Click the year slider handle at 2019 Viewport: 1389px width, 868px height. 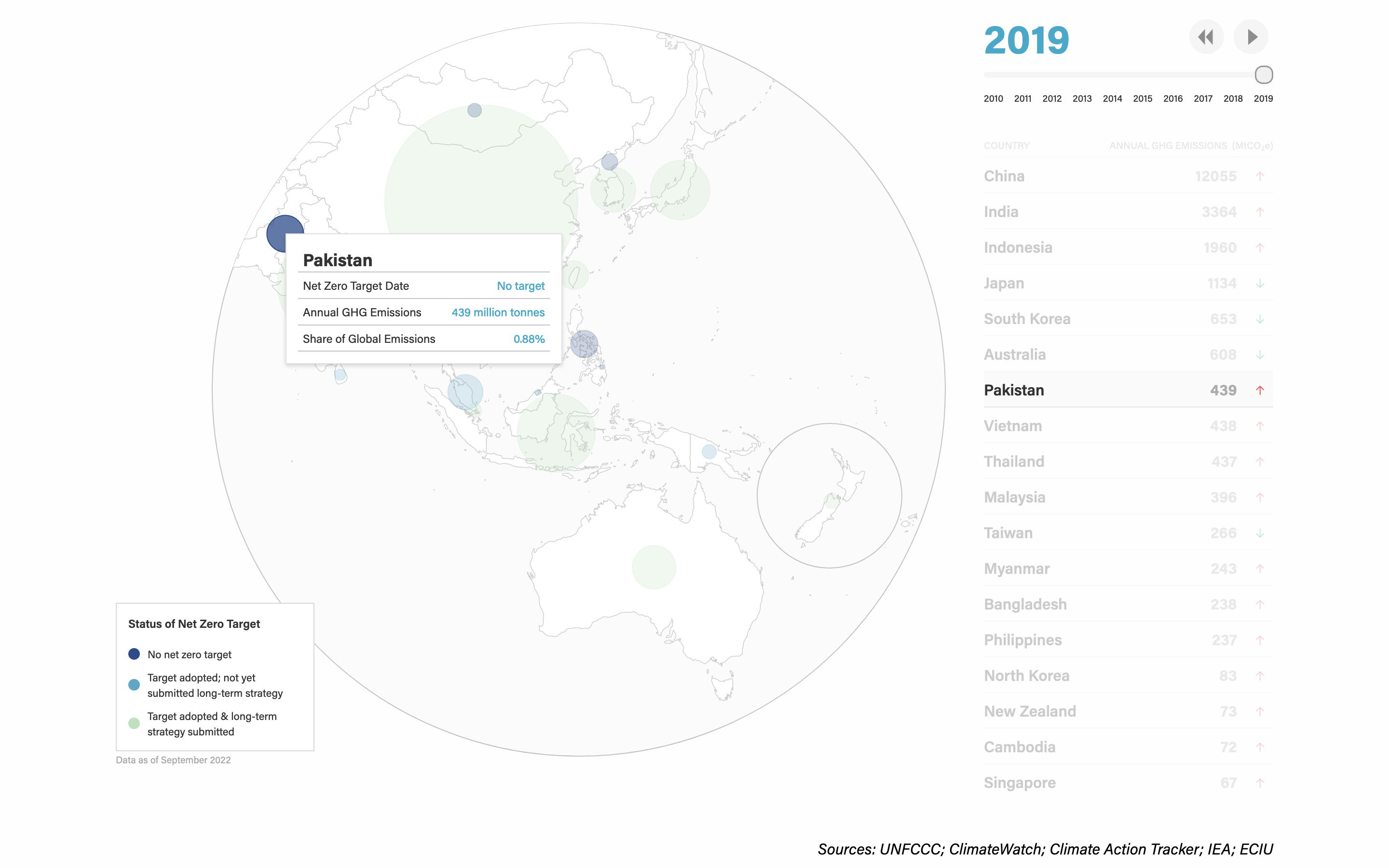(1263, 75)
